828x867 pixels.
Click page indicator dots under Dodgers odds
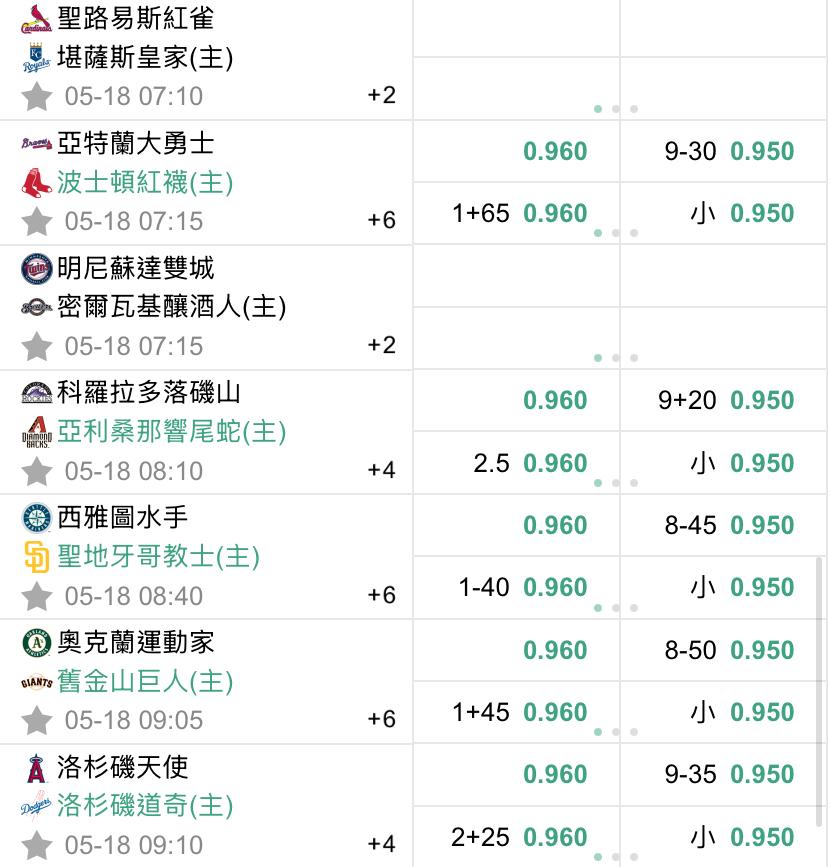click(616, 857)
